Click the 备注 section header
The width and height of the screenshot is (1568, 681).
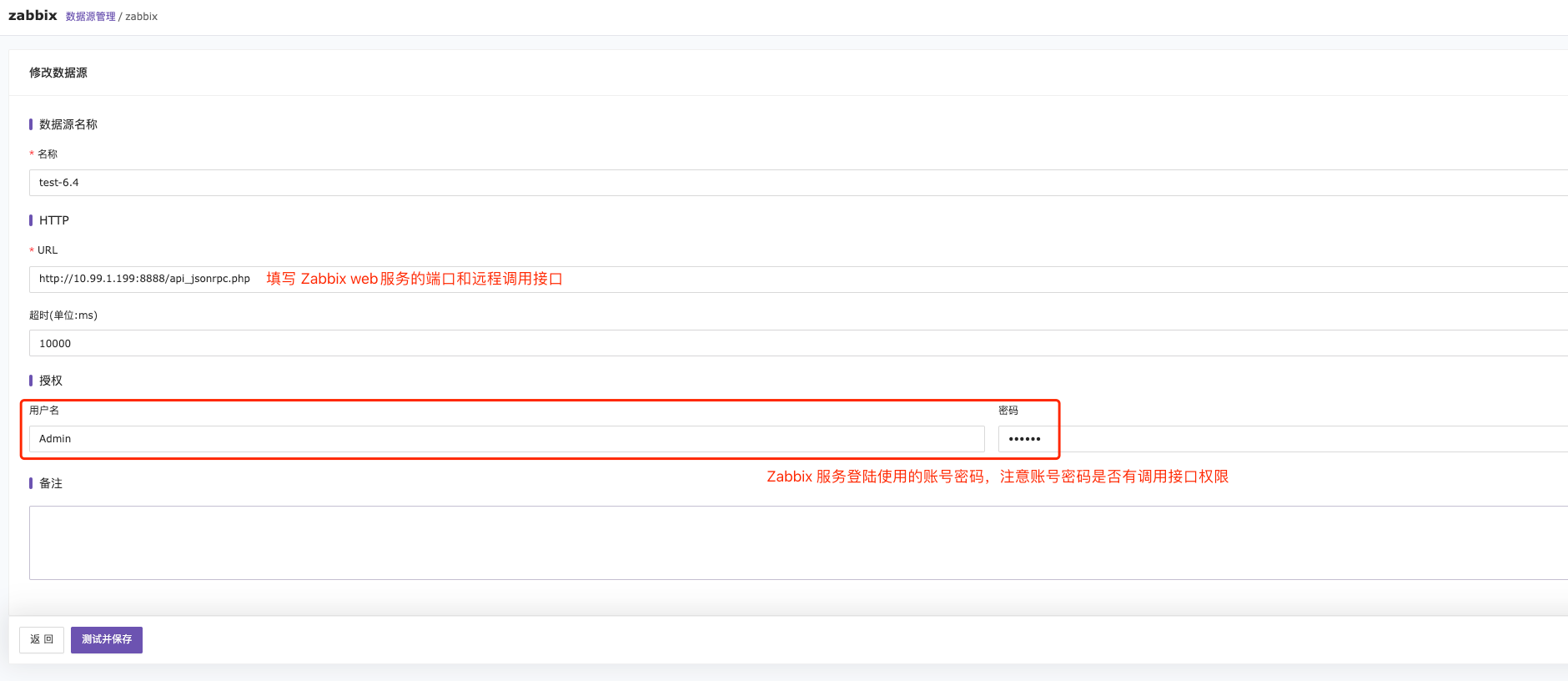pyautogui.click(x=51, y=483)
